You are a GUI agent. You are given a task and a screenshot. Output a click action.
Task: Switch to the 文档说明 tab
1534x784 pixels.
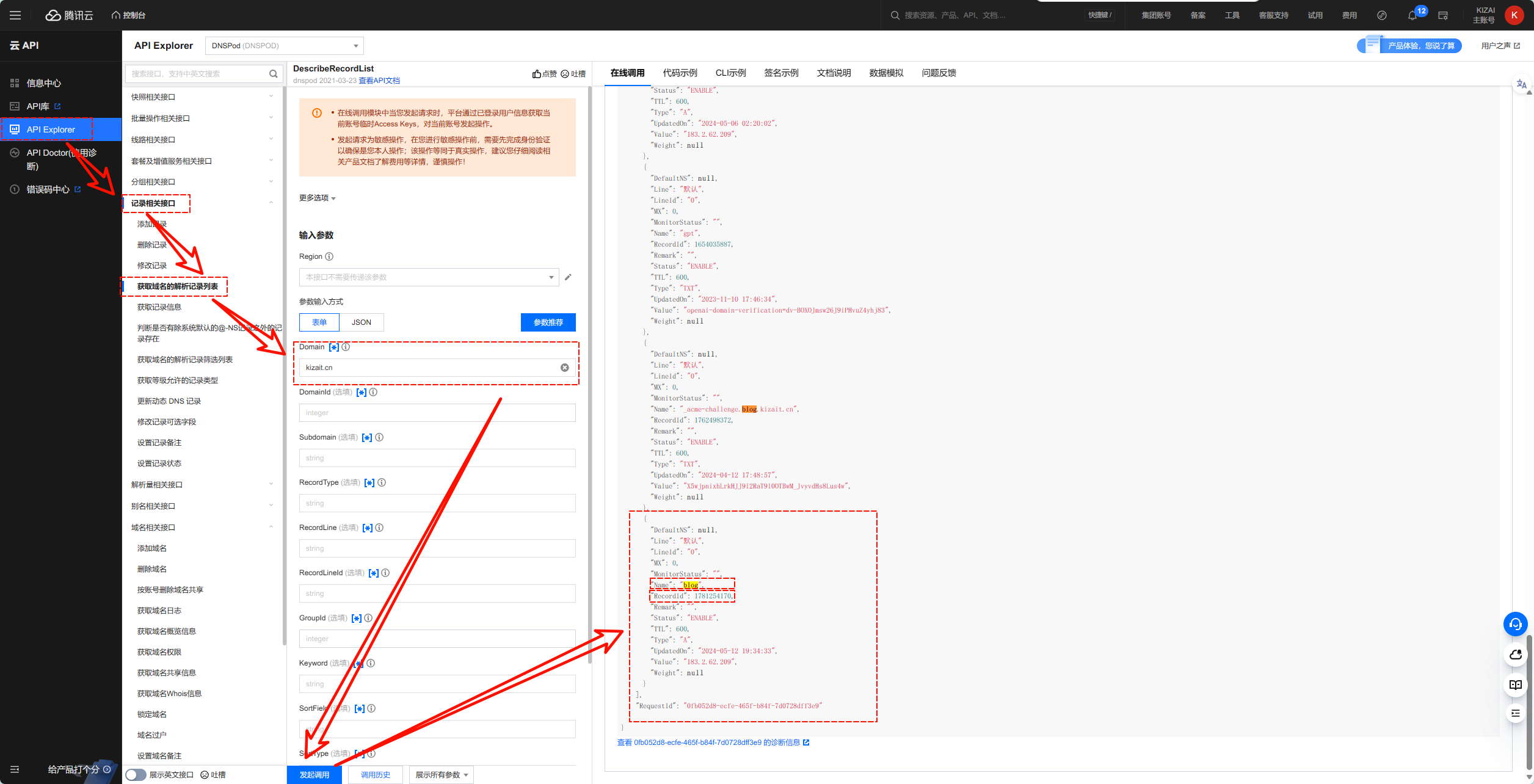click(834, 73)
